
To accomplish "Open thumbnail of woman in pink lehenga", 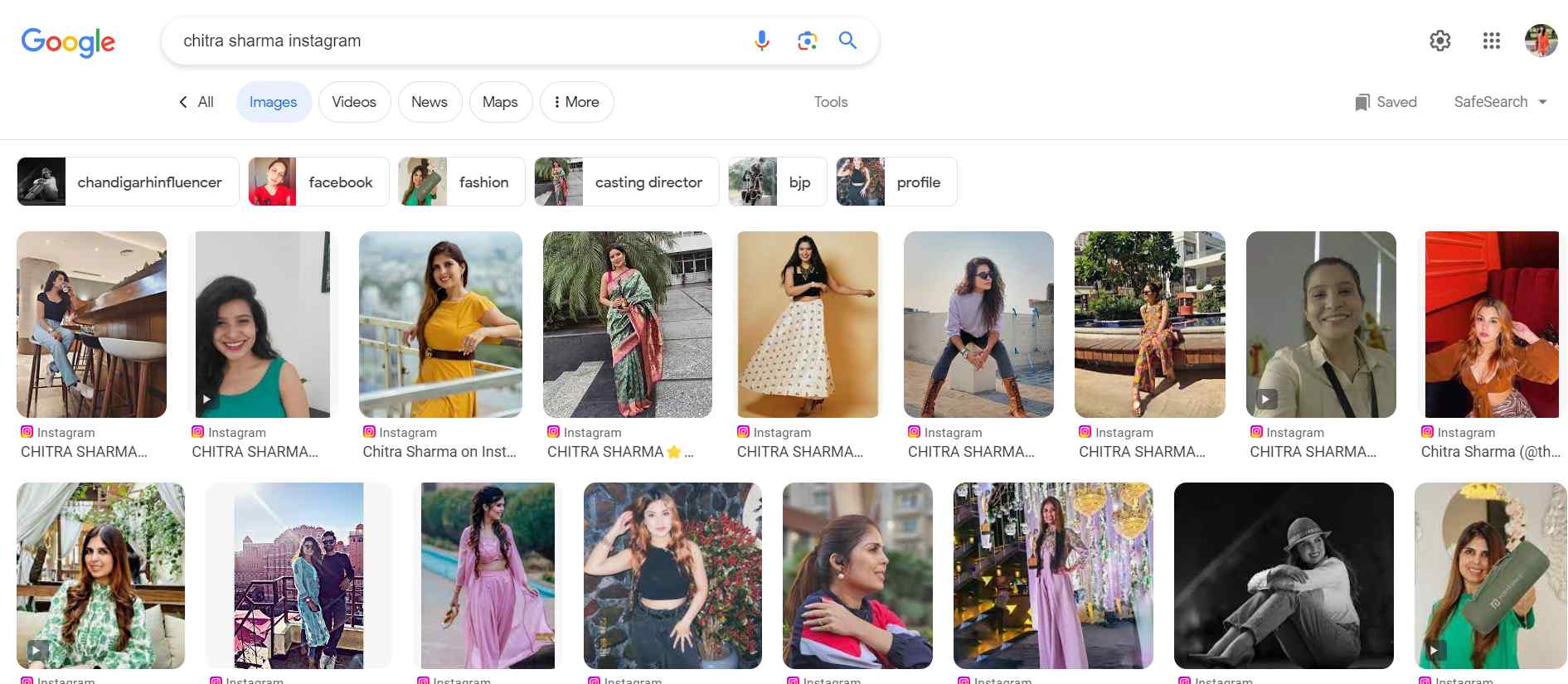I will click(488, 575).
